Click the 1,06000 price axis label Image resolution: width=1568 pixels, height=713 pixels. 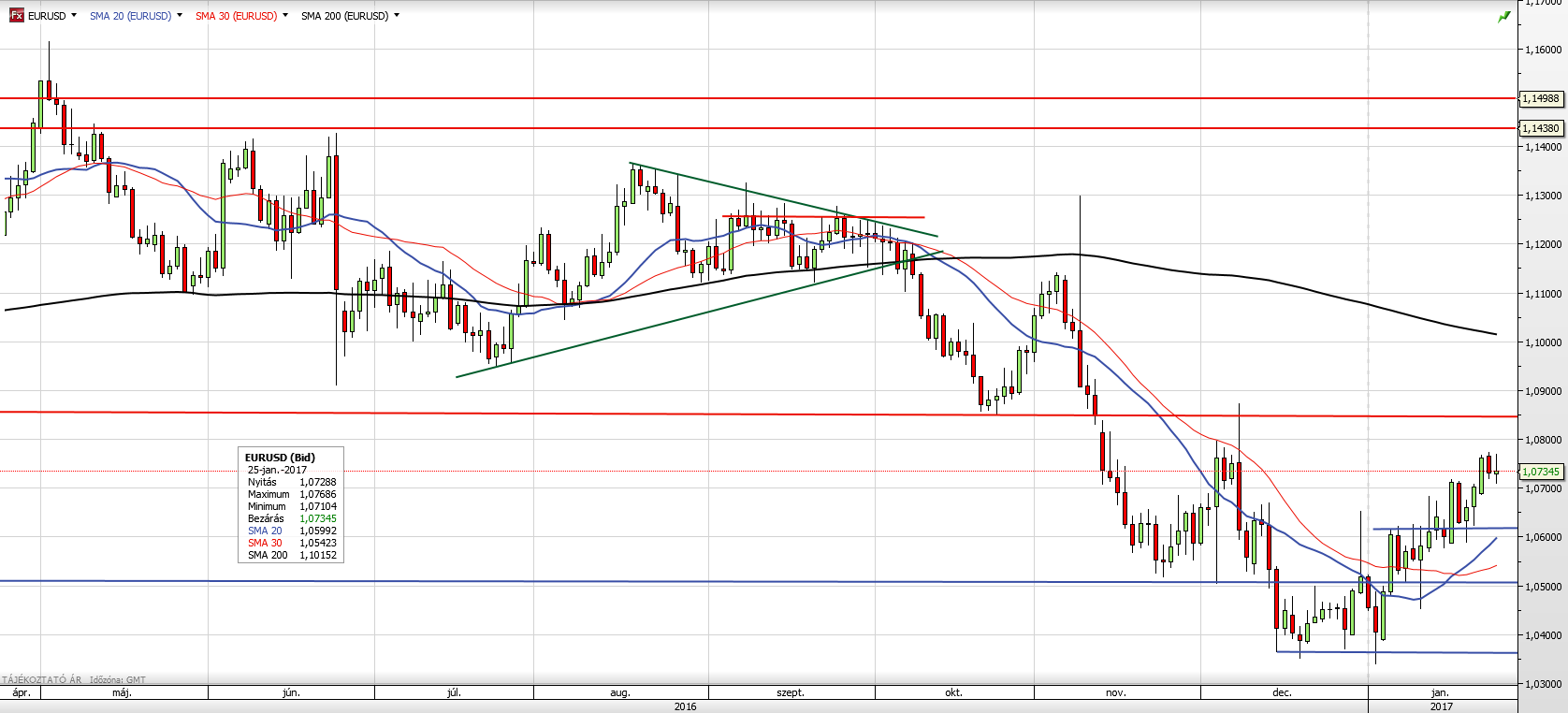1543,537
